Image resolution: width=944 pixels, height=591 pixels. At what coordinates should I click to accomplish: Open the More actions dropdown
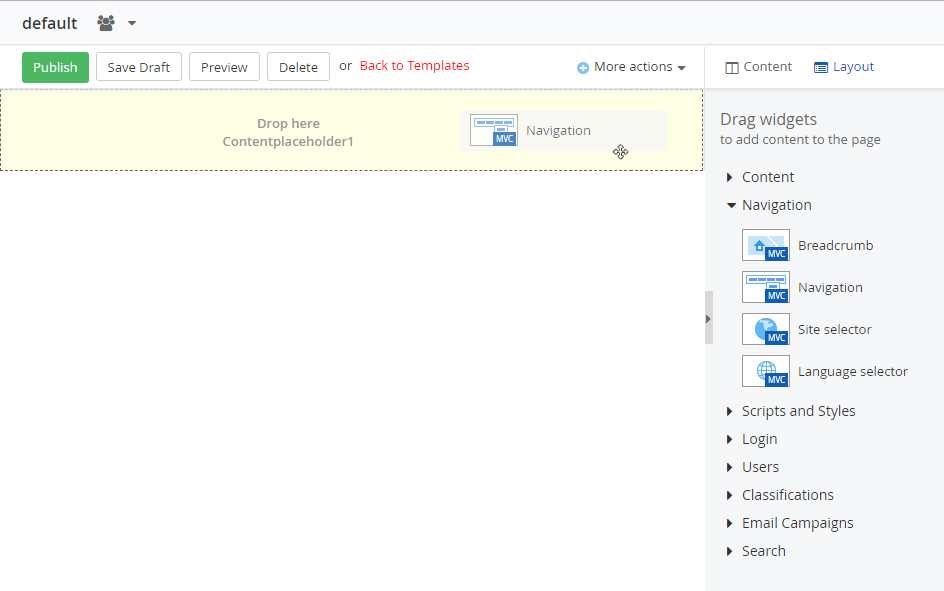(x=631, y=66)
